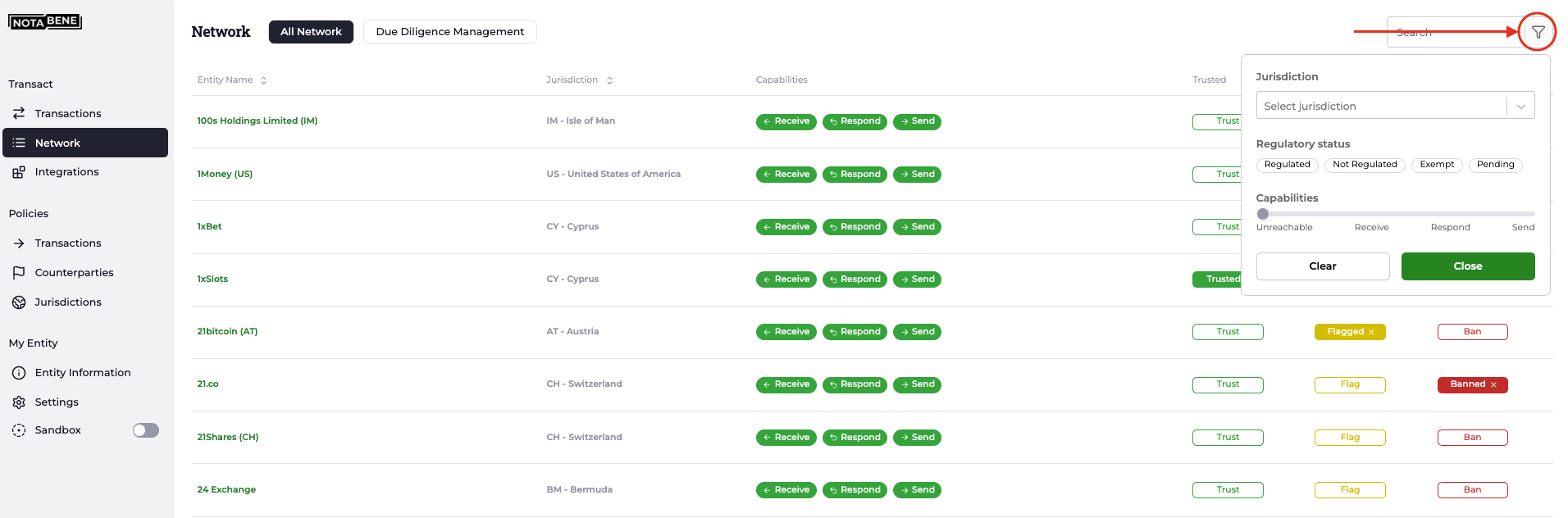Clear the filter selections

1323,266
